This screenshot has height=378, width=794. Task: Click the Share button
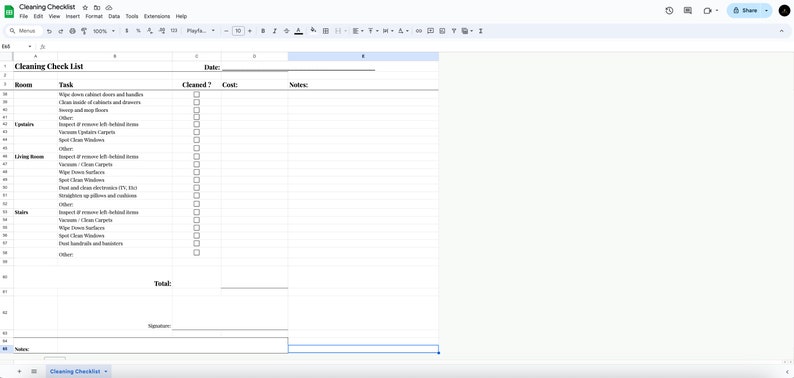745,11
